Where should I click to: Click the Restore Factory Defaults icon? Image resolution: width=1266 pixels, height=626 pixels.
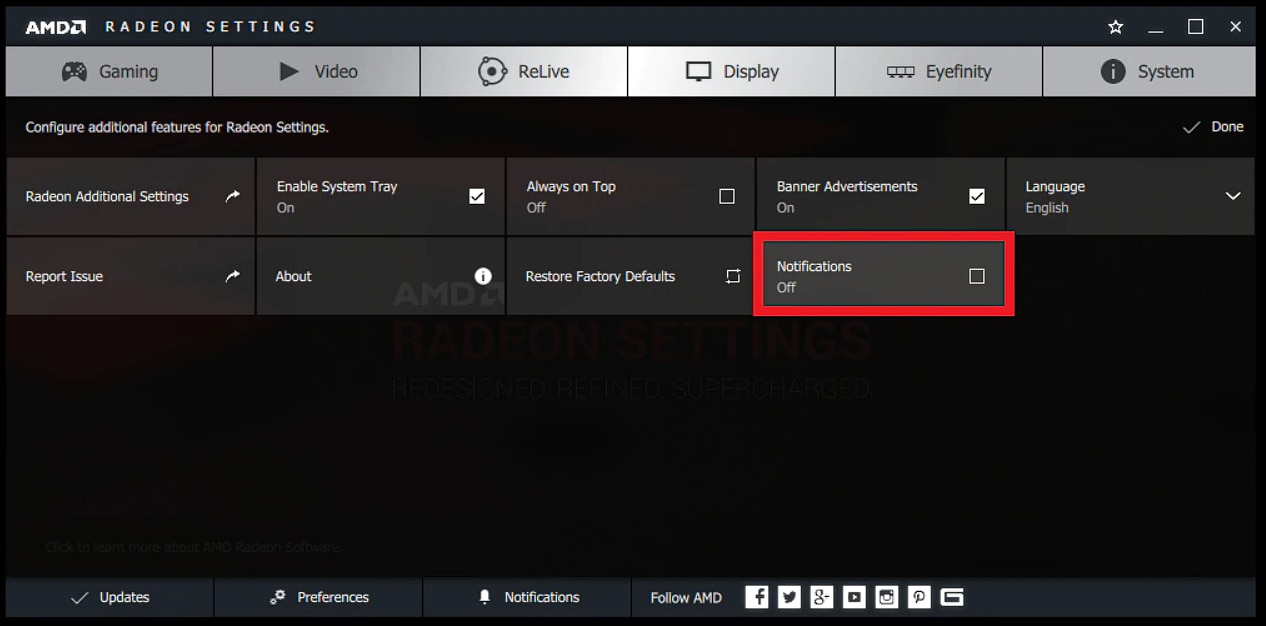pyautogui.click(x=733, y=276)
